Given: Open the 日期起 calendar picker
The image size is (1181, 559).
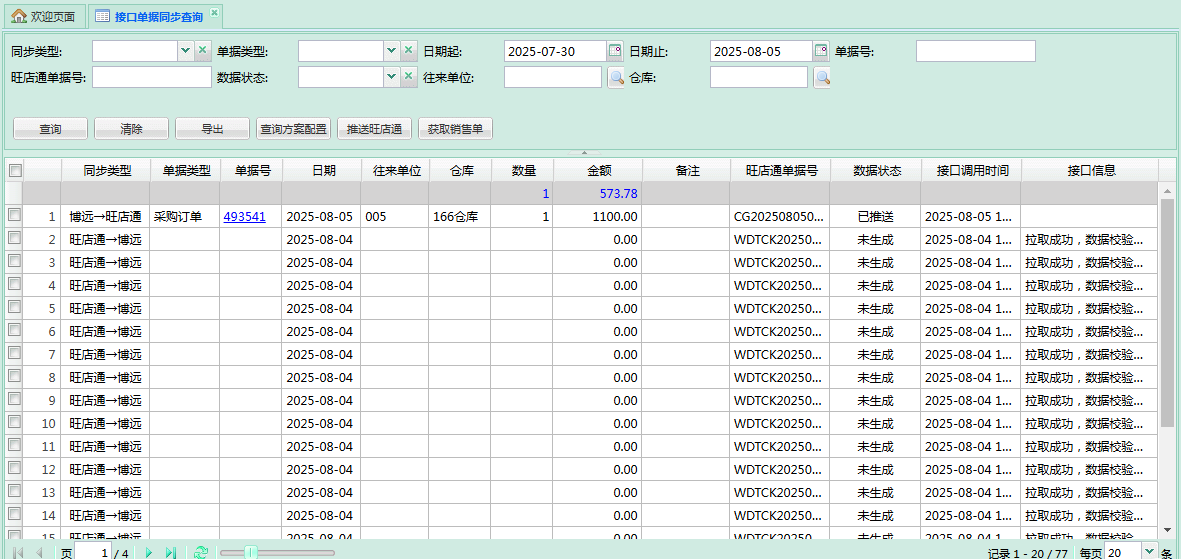Looking at the screenshot, I should tap(615, 51).
